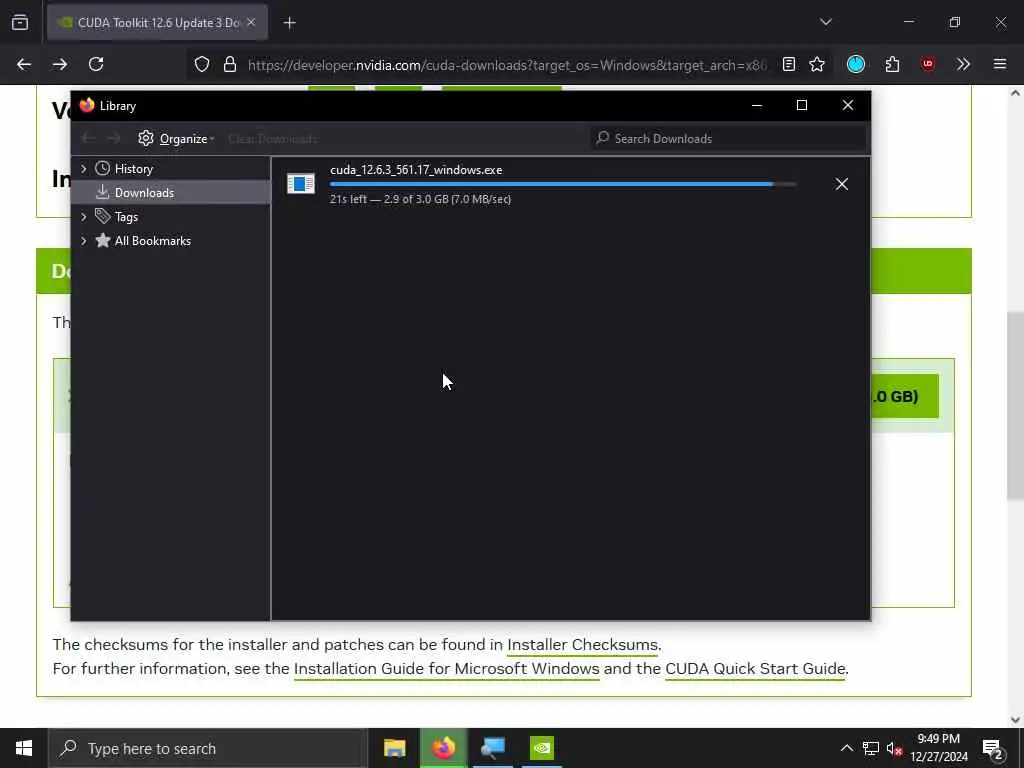Open the Organize menu in Library
The image size is (1024, 768).
(176, 138)
